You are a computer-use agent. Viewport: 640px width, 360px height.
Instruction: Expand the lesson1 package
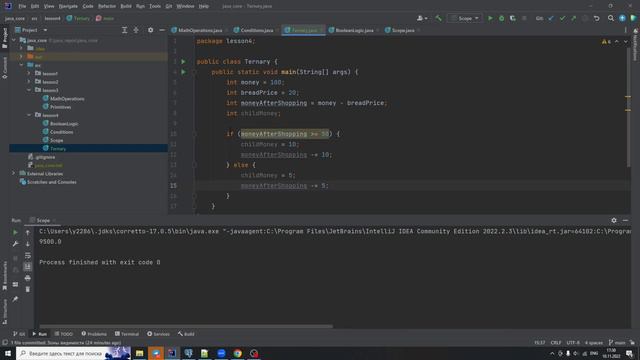tap(29, 73)
